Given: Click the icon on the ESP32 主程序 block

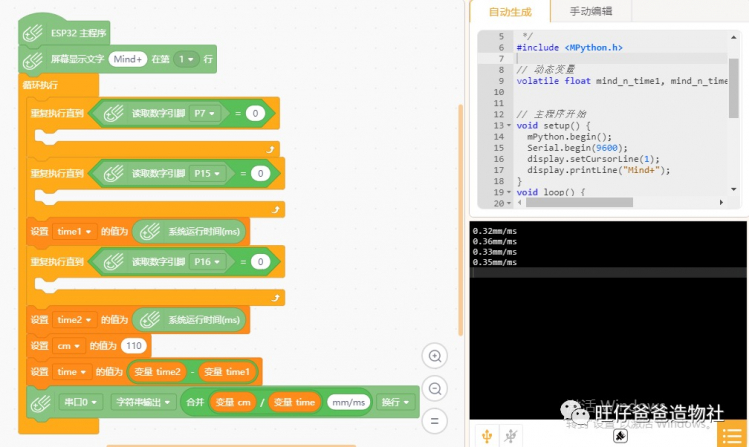Looking at the screenshot, I should point(32,33).
